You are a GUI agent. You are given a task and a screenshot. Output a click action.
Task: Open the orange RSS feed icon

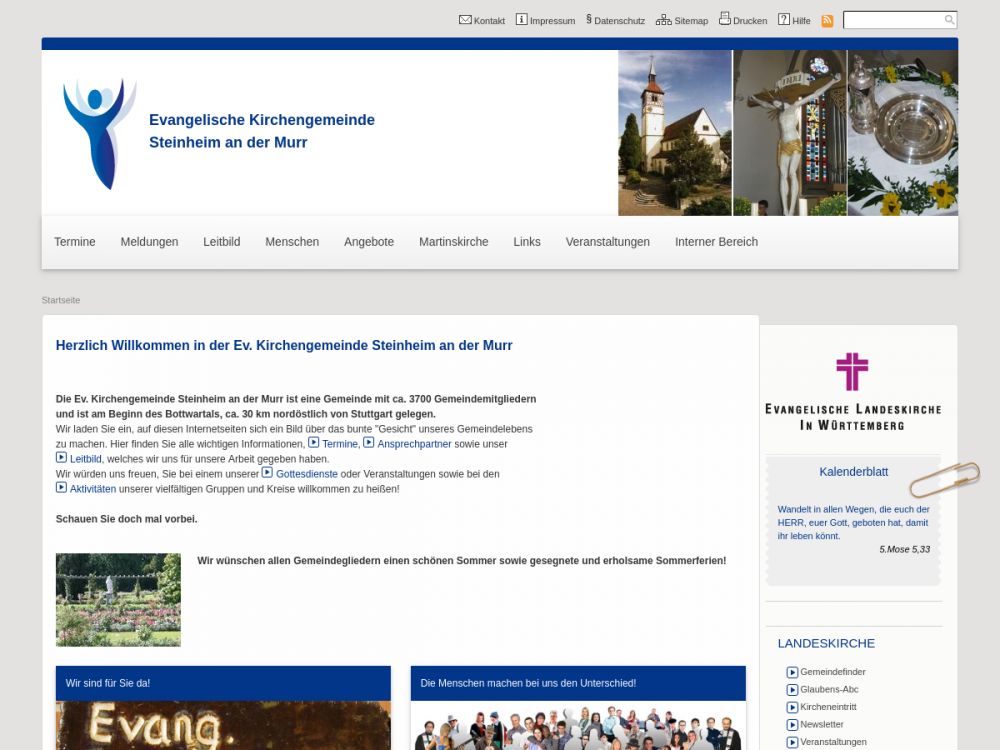(827, 21)
